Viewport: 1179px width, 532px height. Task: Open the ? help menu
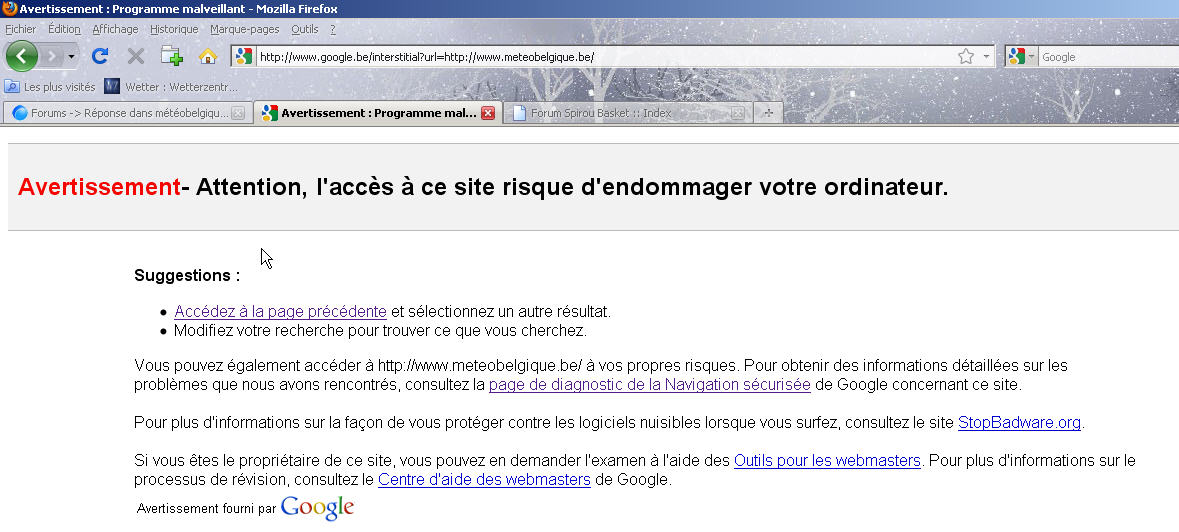point(333,29)
